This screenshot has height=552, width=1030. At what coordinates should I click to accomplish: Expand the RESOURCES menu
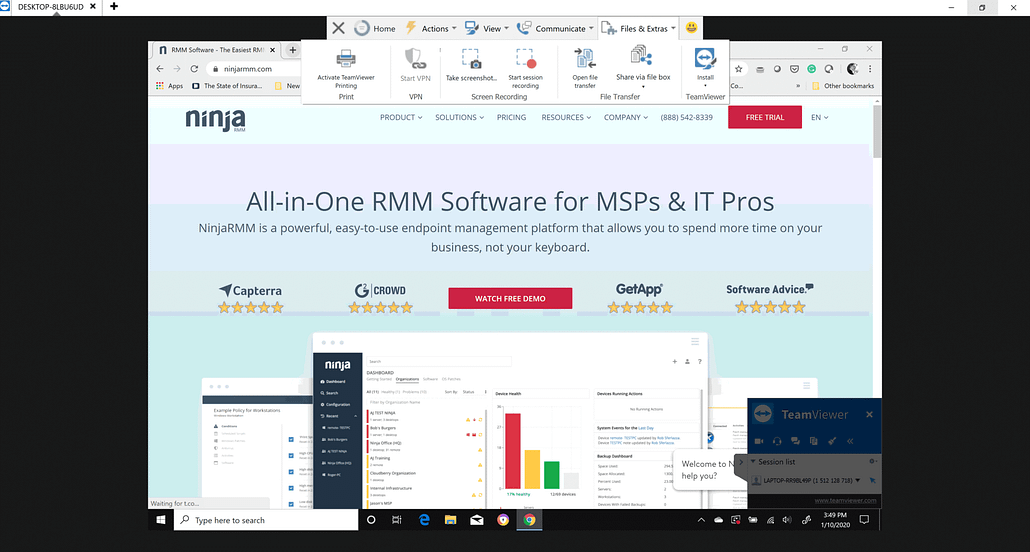(x=566, y=117)
